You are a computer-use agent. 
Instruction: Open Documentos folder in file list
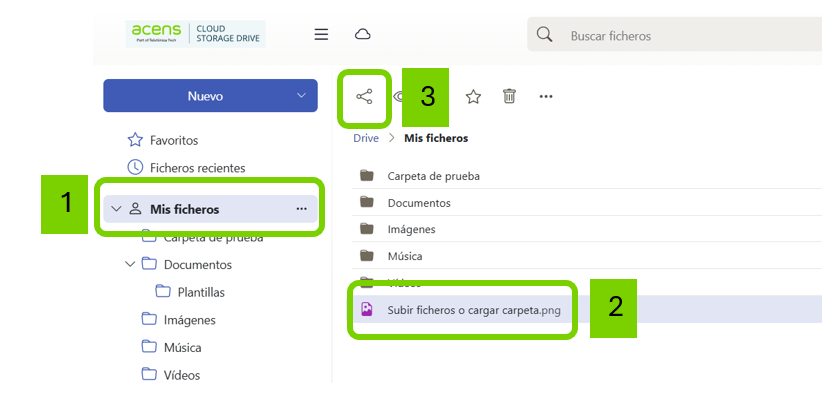[x=419, y=202]
